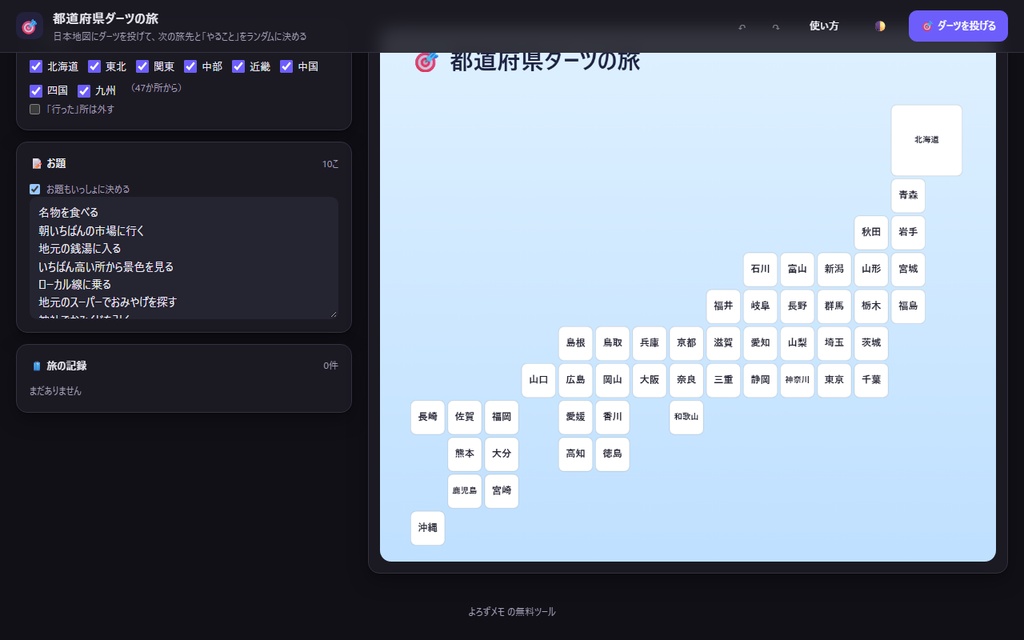The height and width of the screenshot is (640, 1024).
Task: Uncheck the 四国 region checkbox
Action: [x=36, y=91]
